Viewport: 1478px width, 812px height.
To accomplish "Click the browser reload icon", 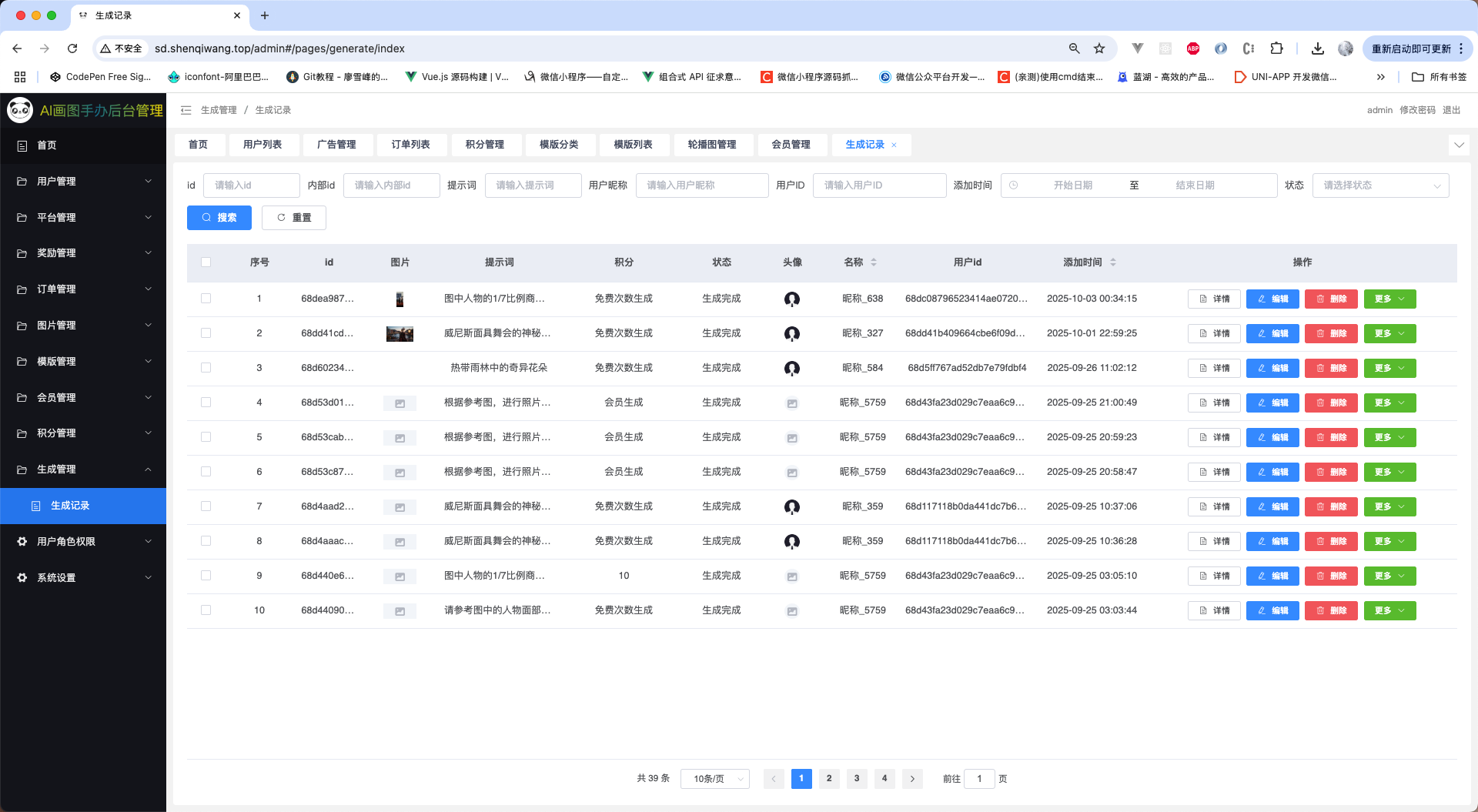I will [x=72, y=48].
